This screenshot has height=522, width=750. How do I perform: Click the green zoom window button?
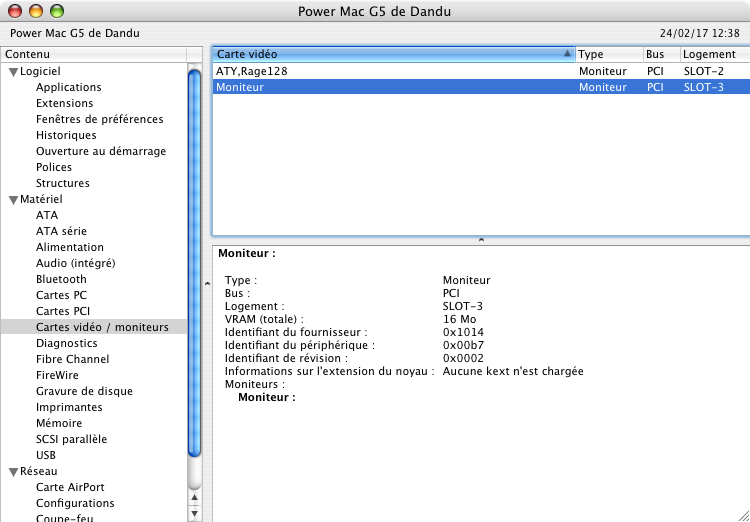(57, 11)
